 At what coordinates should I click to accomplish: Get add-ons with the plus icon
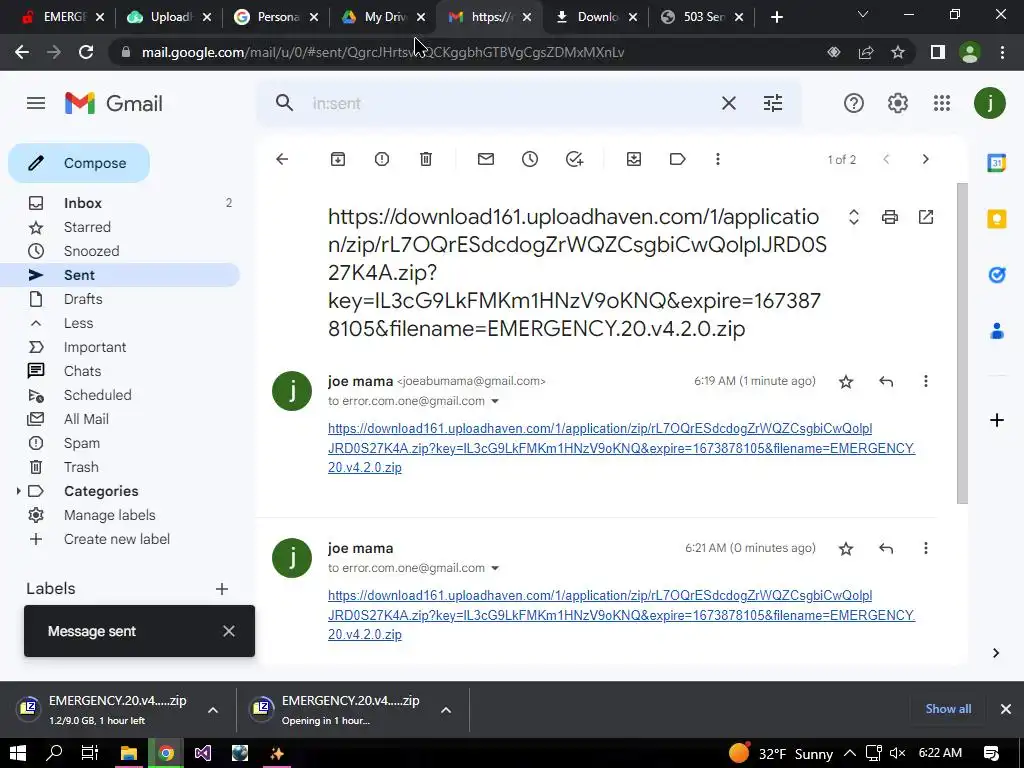(x=997, y=420)
